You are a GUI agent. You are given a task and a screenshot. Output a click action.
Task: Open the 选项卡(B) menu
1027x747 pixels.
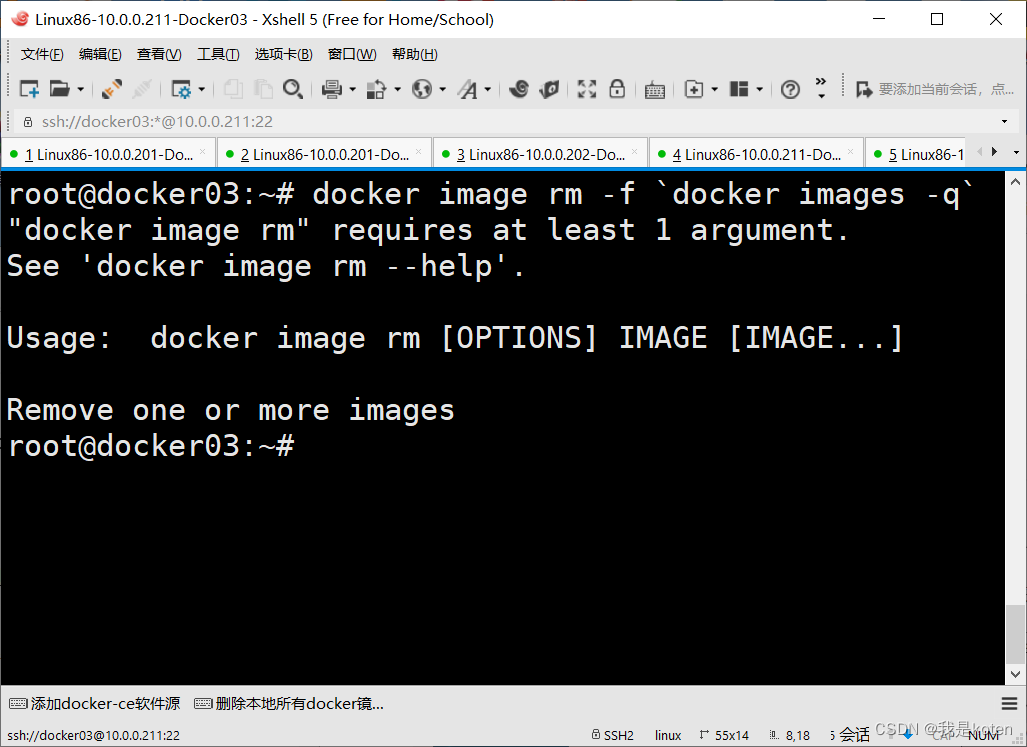click(x=283, y=54)
